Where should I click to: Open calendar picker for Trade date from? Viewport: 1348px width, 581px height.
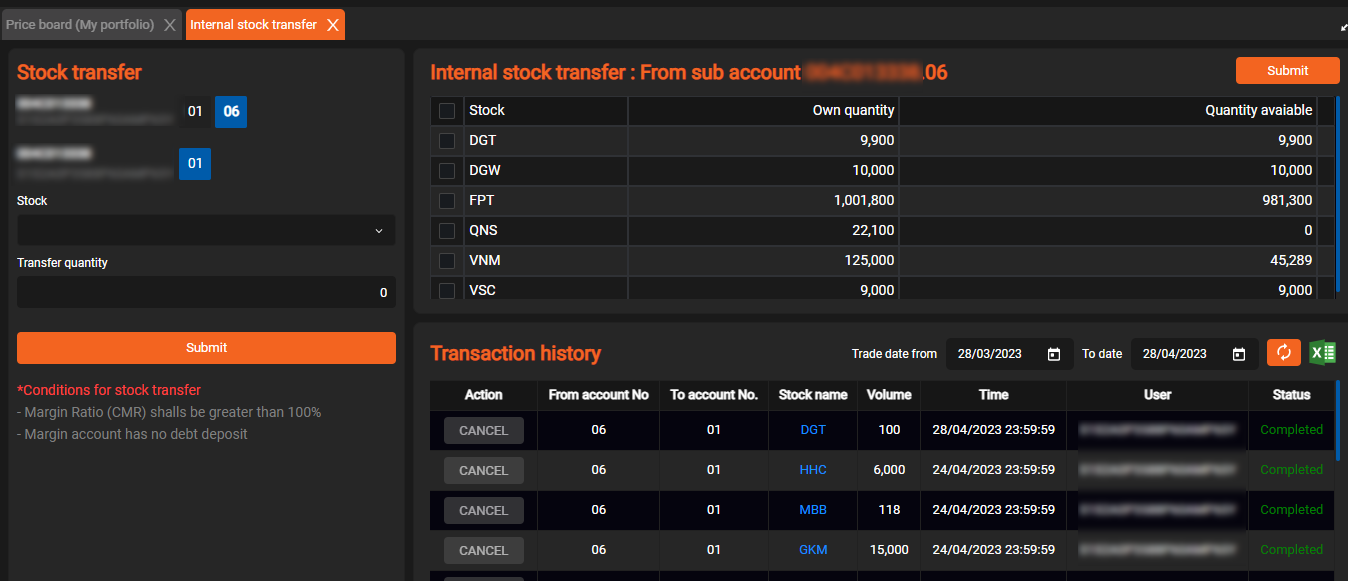(1053, 354)
